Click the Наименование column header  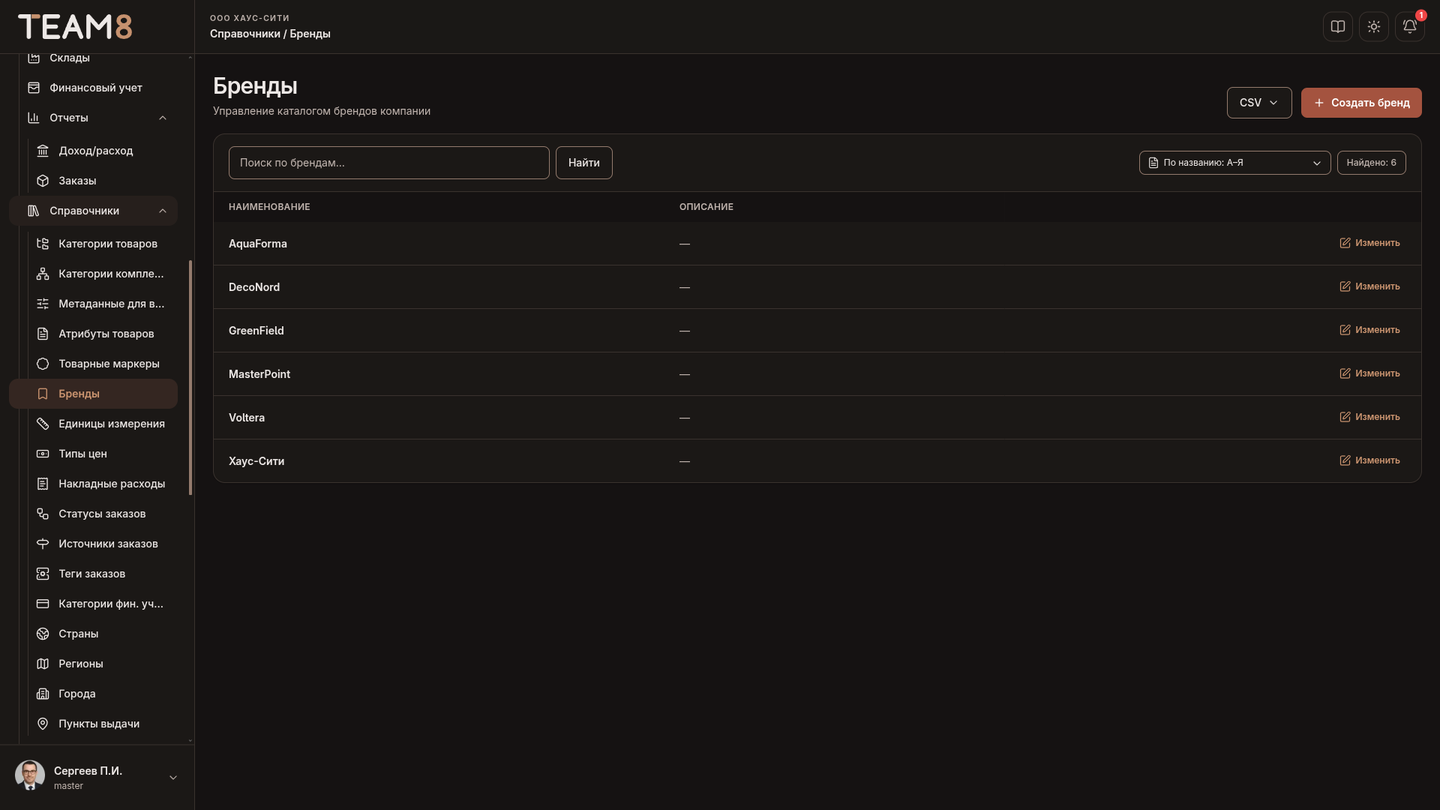click(269, 207)
